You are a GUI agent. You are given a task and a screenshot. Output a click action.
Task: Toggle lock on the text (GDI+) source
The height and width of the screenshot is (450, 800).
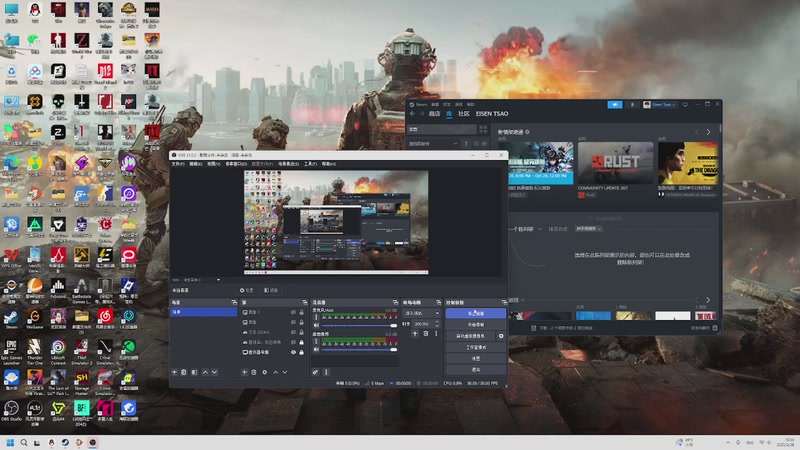pos(302,332)
